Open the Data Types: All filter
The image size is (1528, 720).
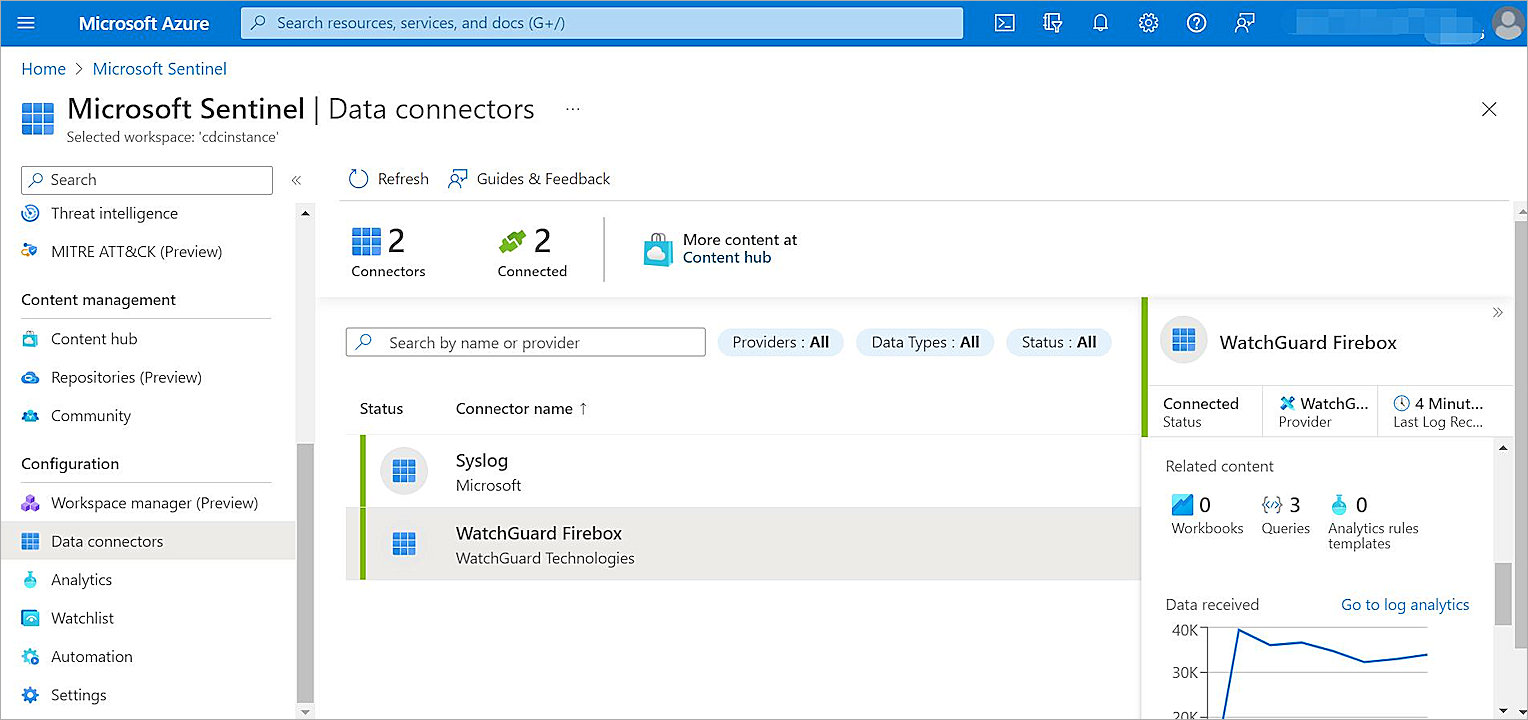(925, 342)
